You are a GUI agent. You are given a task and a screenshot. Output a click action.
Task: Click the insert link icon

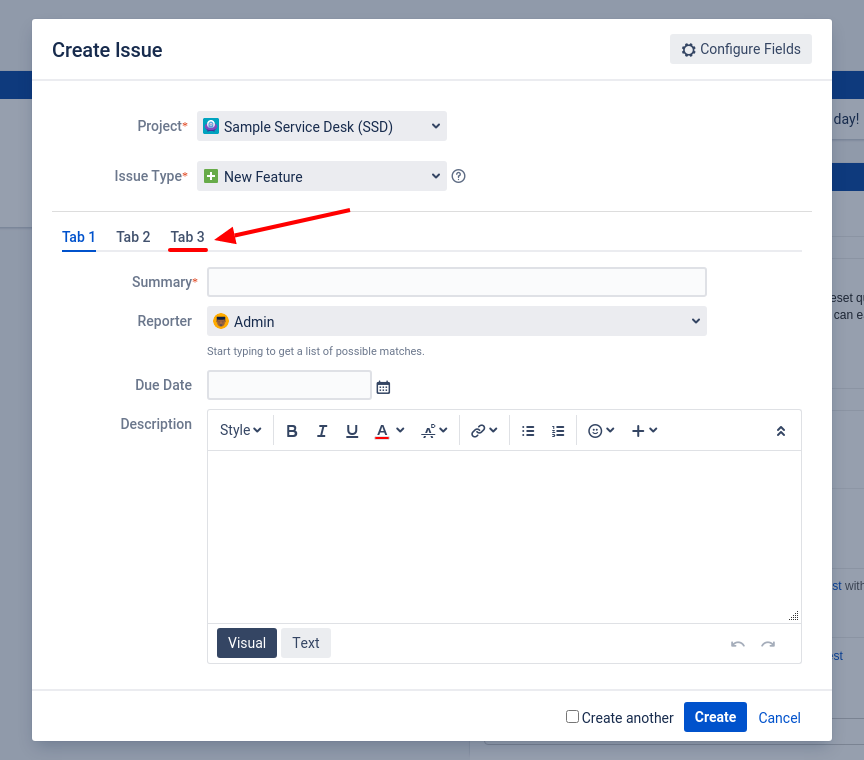point(478,431)
